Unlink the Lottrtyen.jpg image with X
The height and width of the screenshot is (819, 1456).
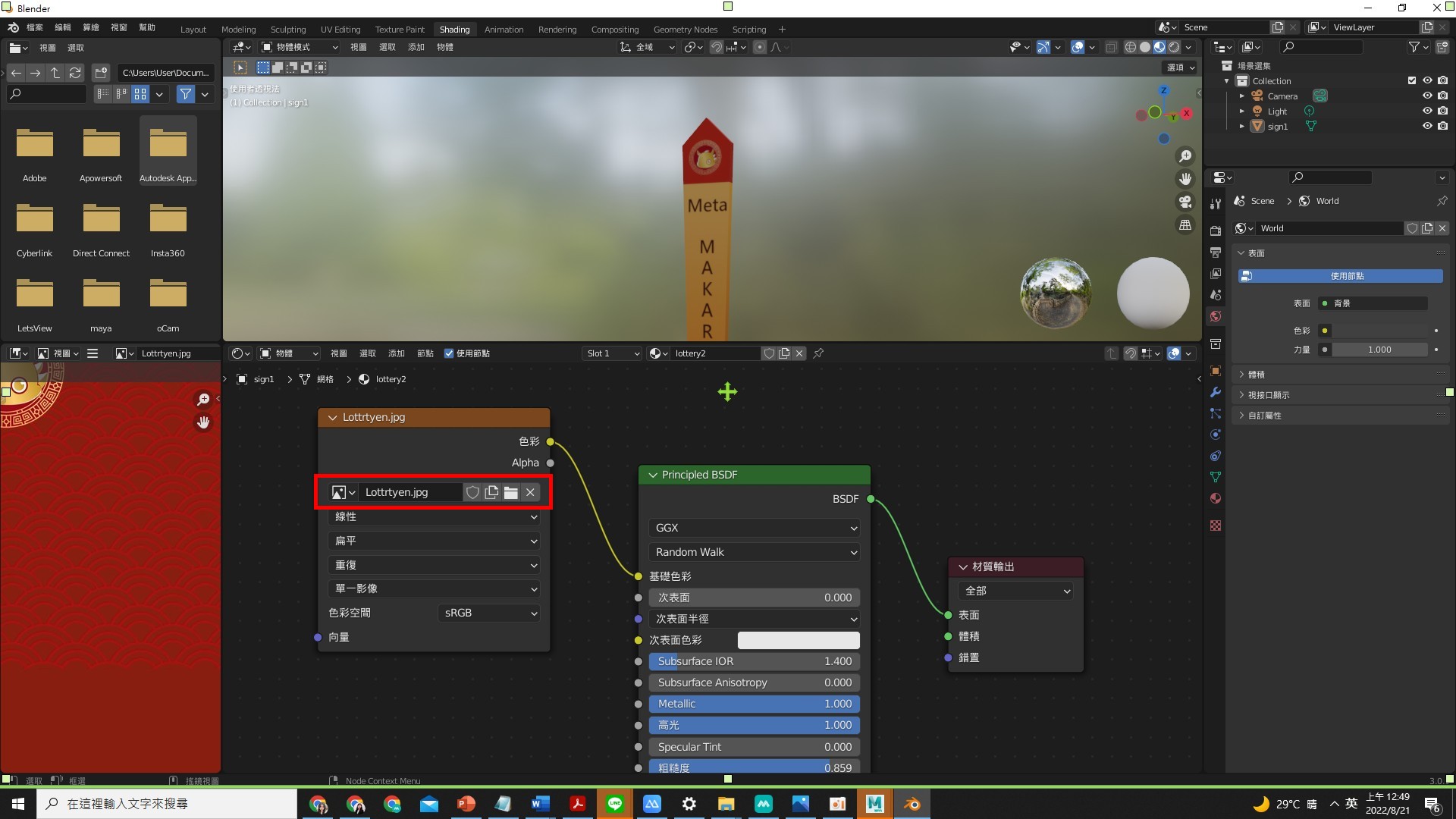[x=530, y=492]
